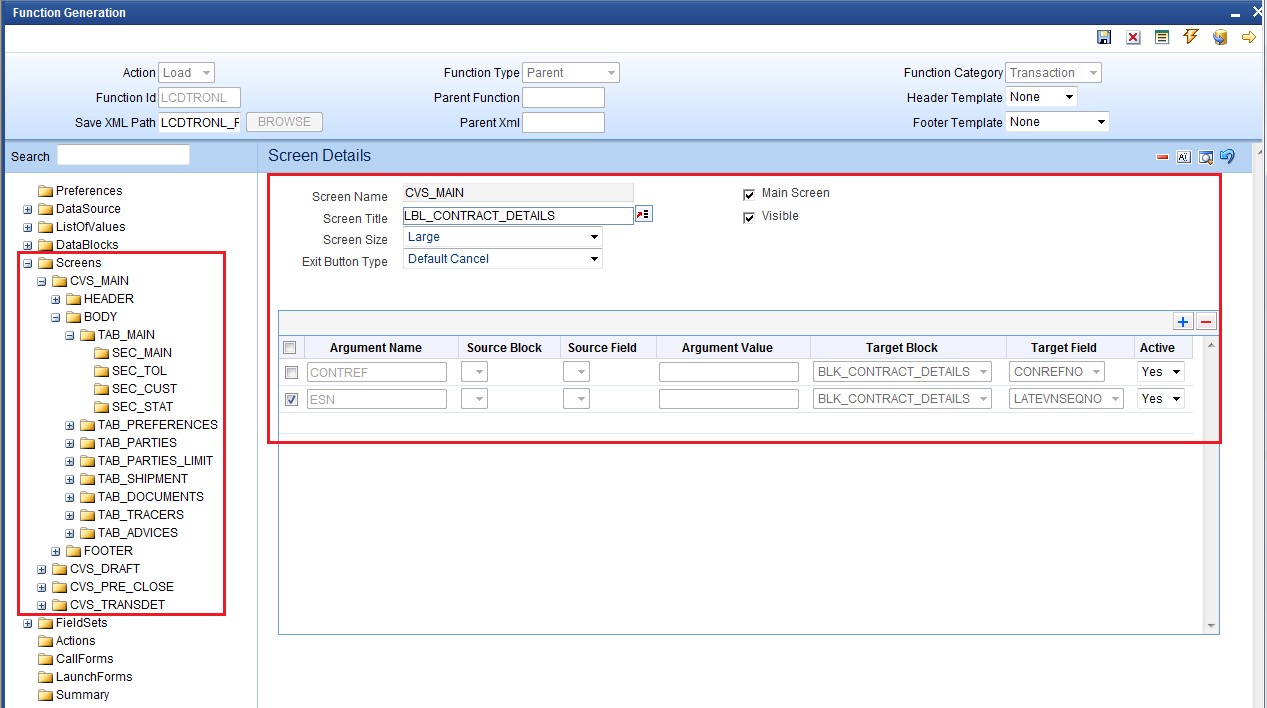The width and height of the screenshot is (1267, 708).
Task: Click the Preferences folder icon
Action: (x=45, y=191)
